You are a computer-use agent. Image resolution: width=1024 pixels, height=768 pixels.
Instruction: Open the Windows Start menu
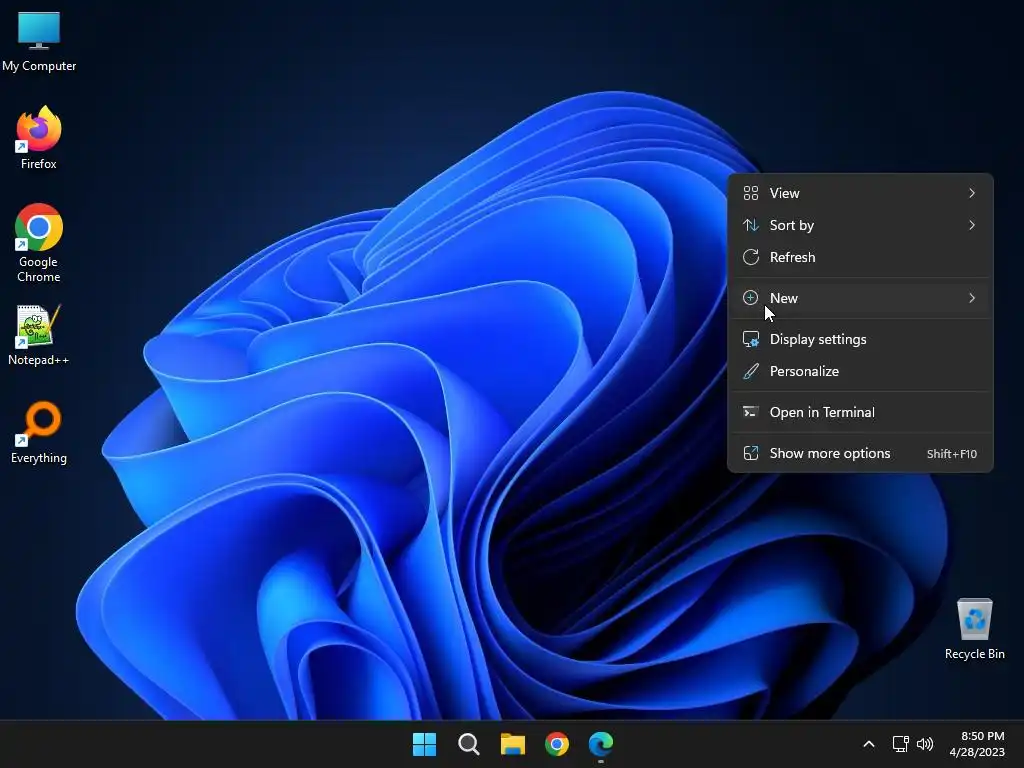point(424,744)
